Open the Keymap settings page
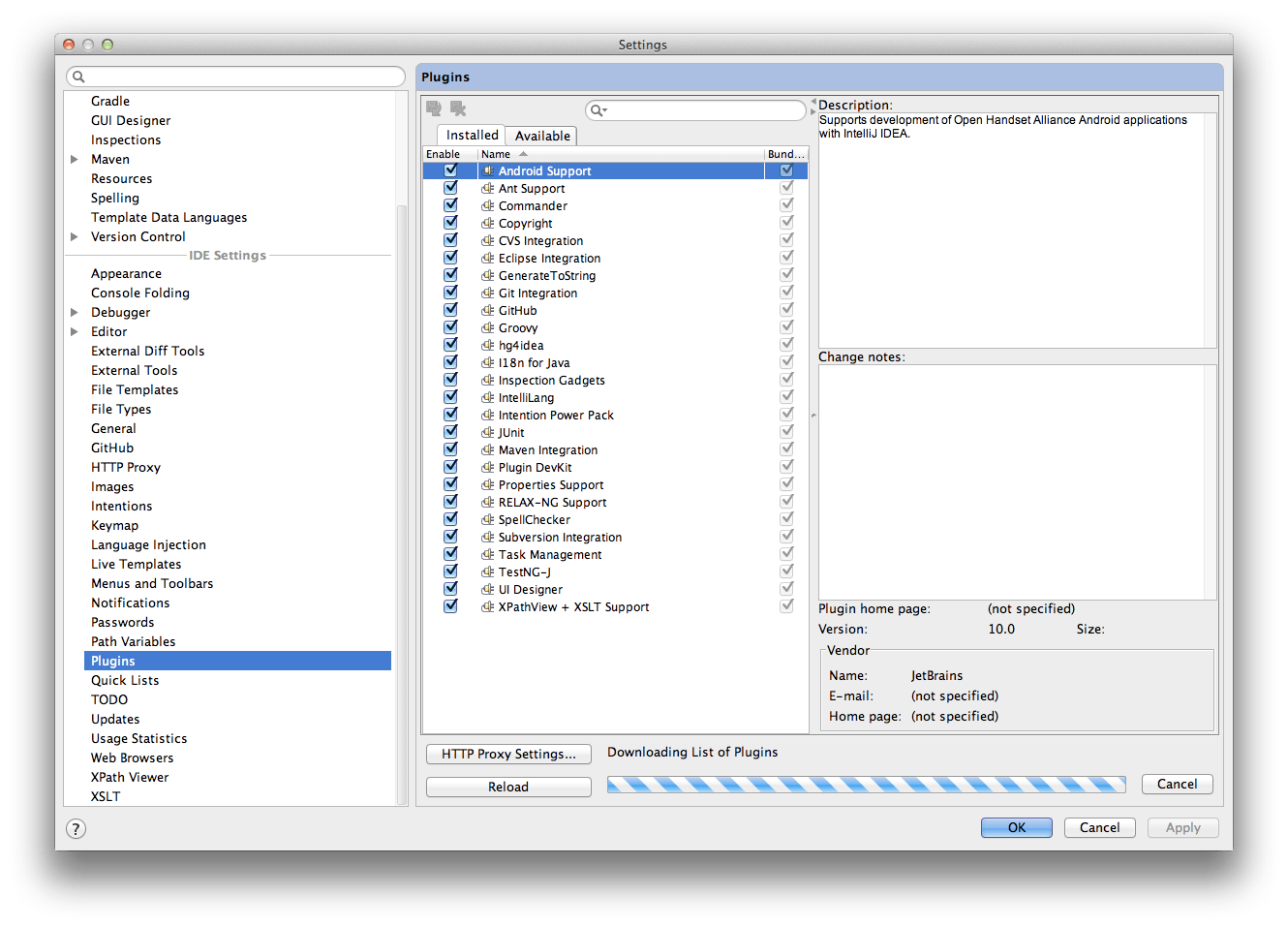The width and height of the screenshot is (1288, 927). coord(114,526)
